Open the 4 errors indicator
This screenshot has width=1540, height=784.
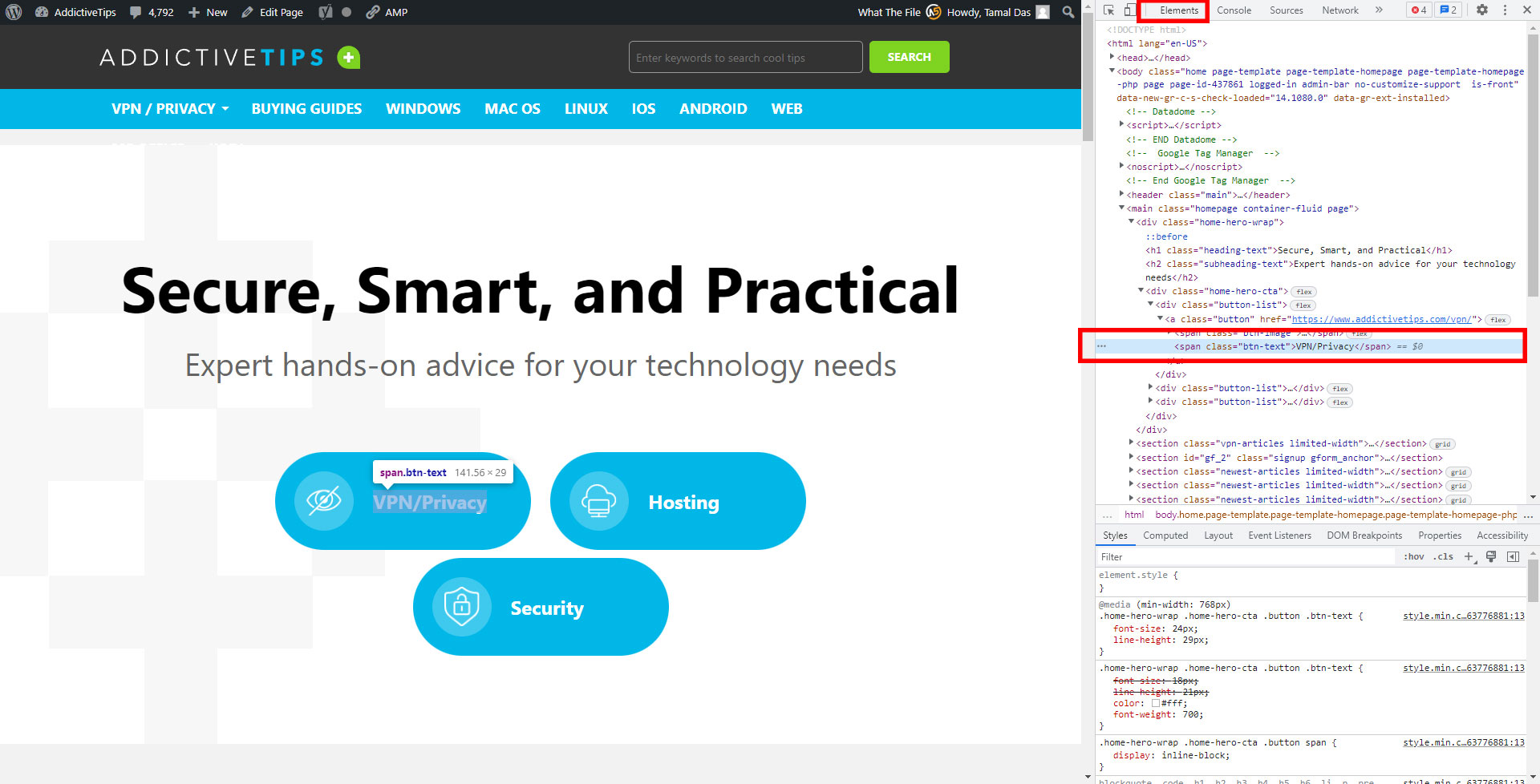(x=1419, y=10)
